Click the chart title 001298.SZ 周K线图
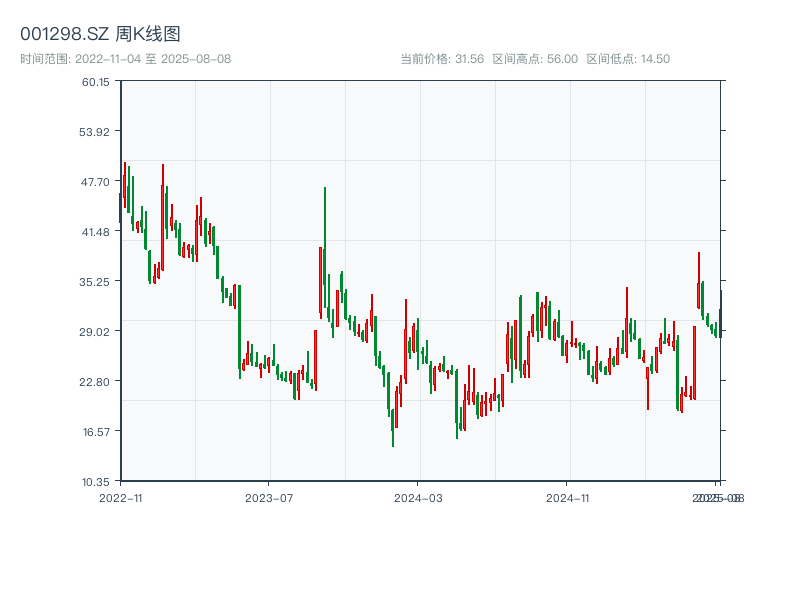This screenshot has height=600, width=800. [100, 34]
